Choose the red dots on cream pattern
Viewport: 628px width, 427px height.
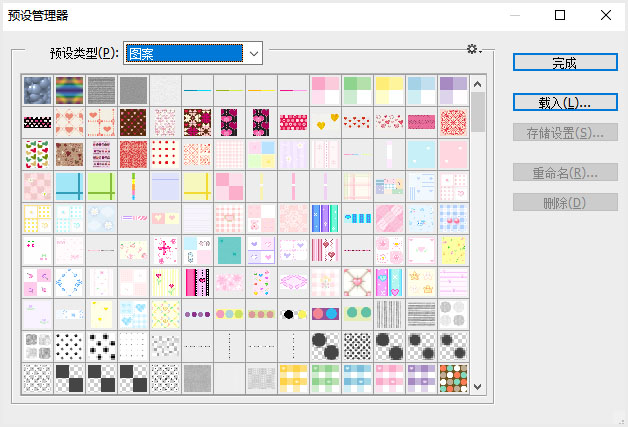[165, 155]
